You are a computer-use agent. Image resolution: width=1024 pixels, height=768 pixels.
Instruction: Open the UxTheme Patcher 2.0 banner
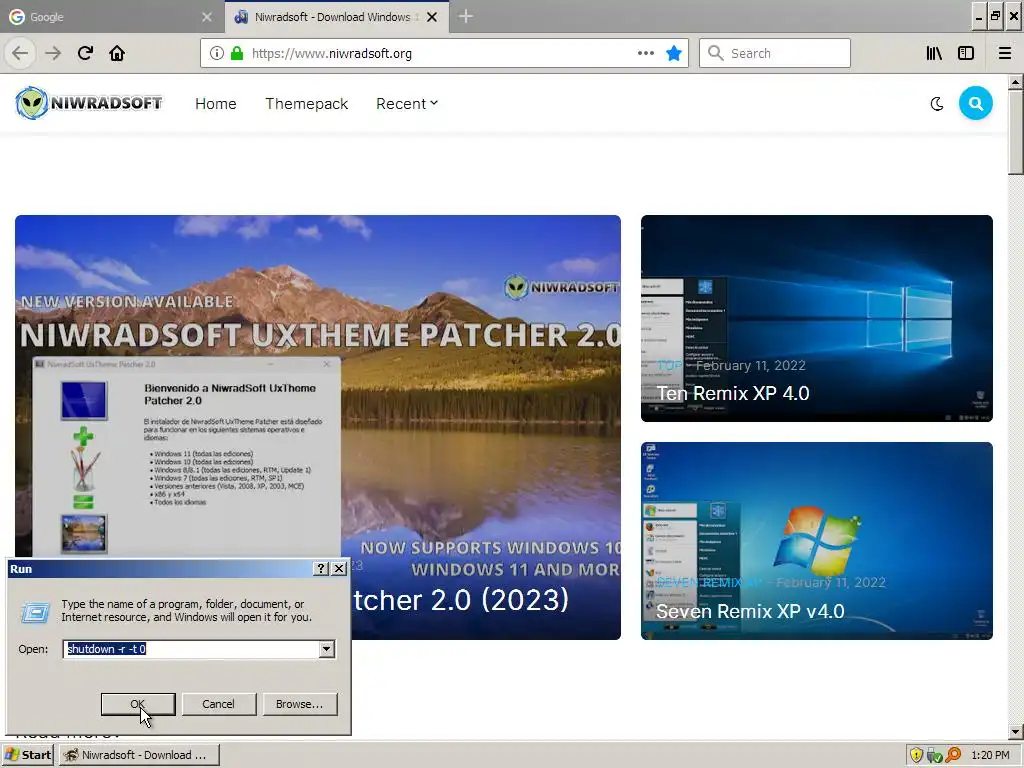click(x=318, y=427)
